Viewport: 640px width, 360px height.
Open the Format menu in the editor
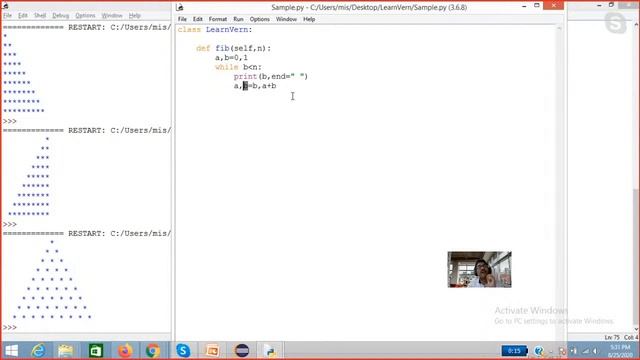pos(218,19)
